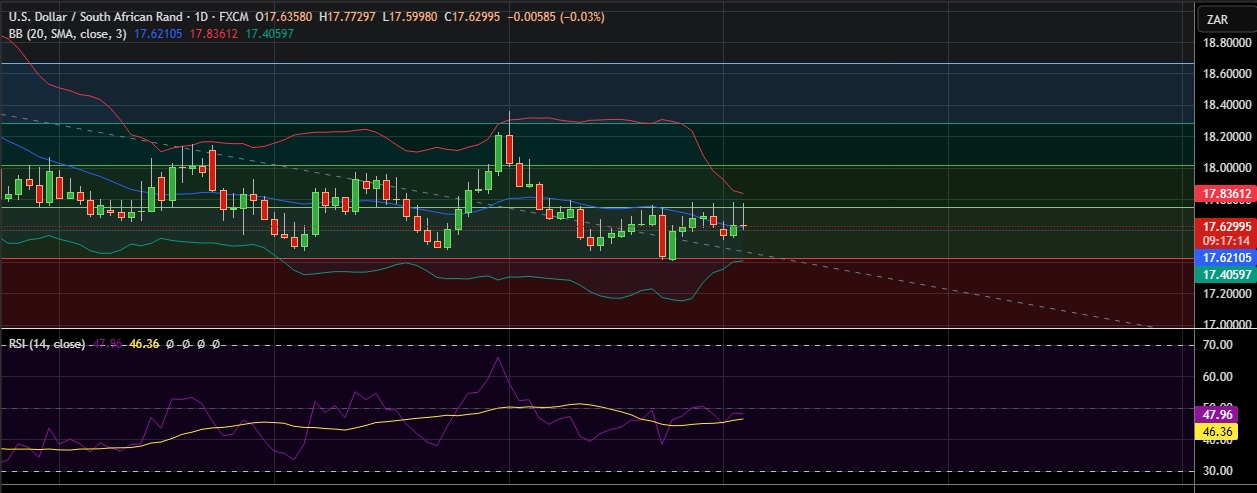Select the BB (20, SMA, close, 3) legend

pos(66,34)
